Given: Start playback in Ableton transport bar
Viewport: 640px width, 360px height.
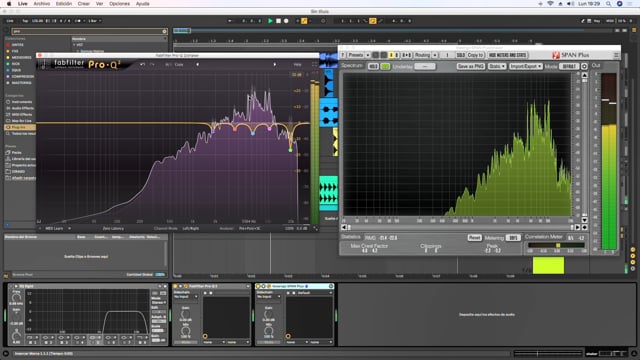Looking at the screenshot, I should pyautogui.click(x=270, y=21).
